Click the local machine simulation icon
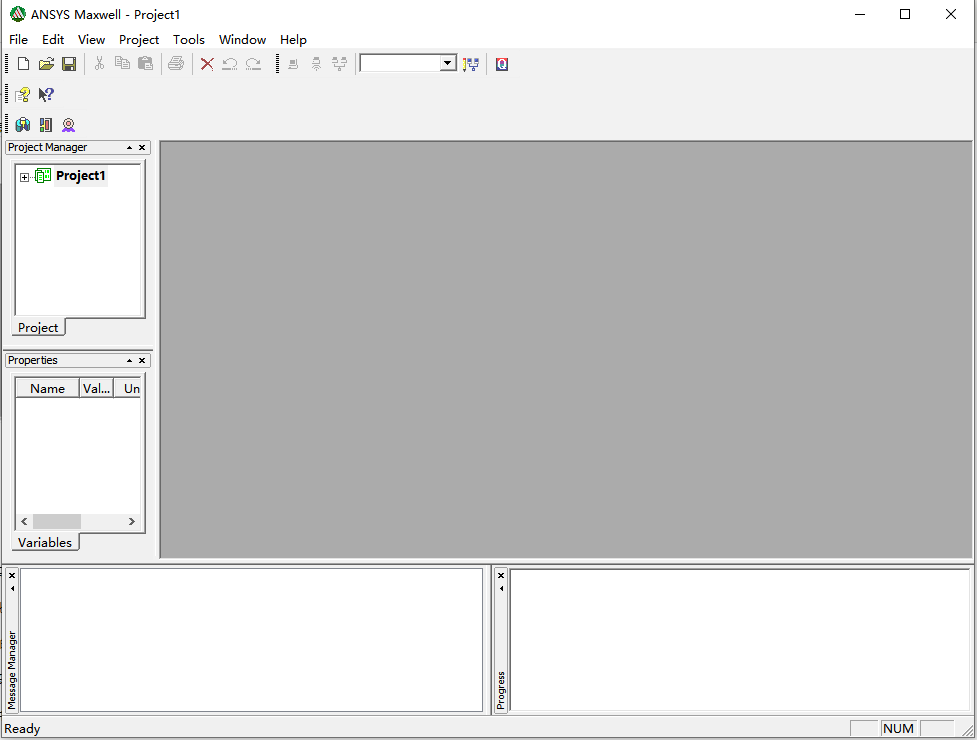 click(x=293, y=64)
